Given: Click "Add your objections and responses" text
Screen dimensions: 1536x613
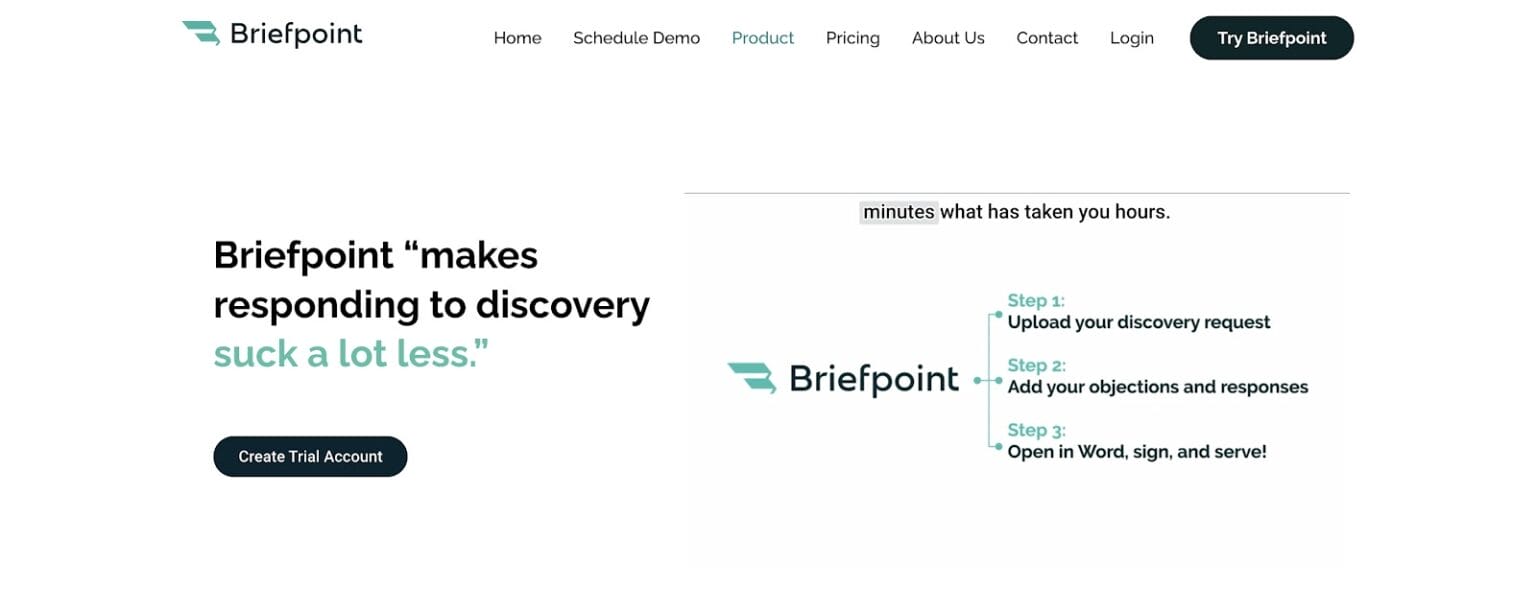Looking at the screenshot, I should point(1158,387).
